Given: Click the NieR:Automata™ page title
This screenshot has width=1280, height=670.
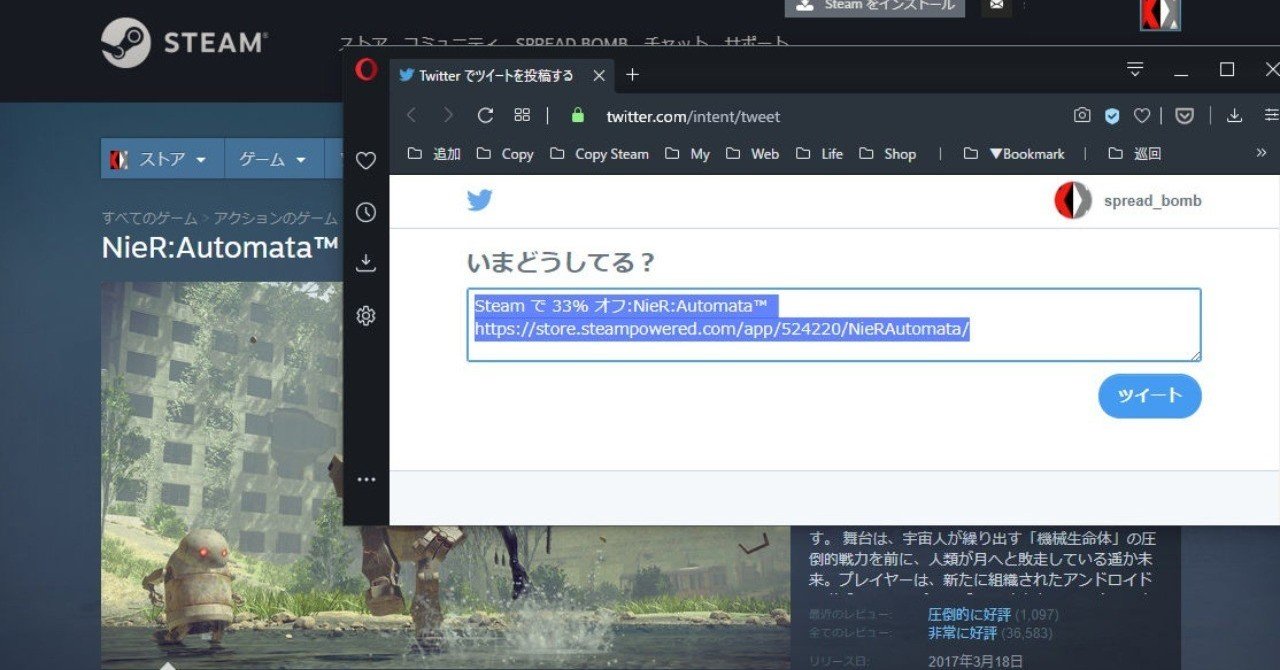Looking at the screenshot, I should tap(220, 248).
